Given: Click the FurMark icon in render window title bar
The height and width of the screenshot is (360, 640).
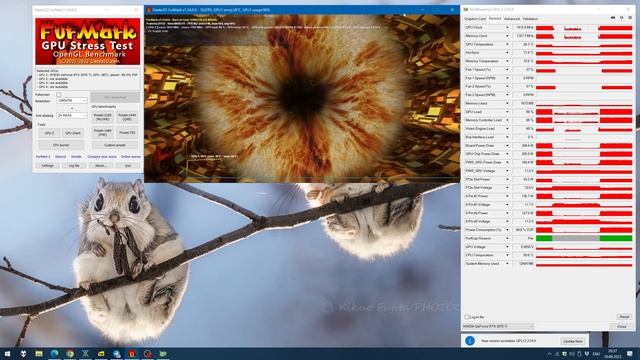Looking at the screenshot, I should (149, 10).
